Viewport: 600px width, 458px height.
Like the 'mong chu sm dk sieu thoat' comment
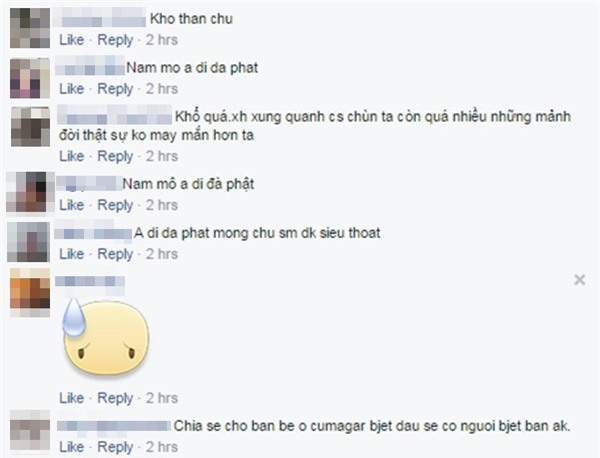point(72,254)
